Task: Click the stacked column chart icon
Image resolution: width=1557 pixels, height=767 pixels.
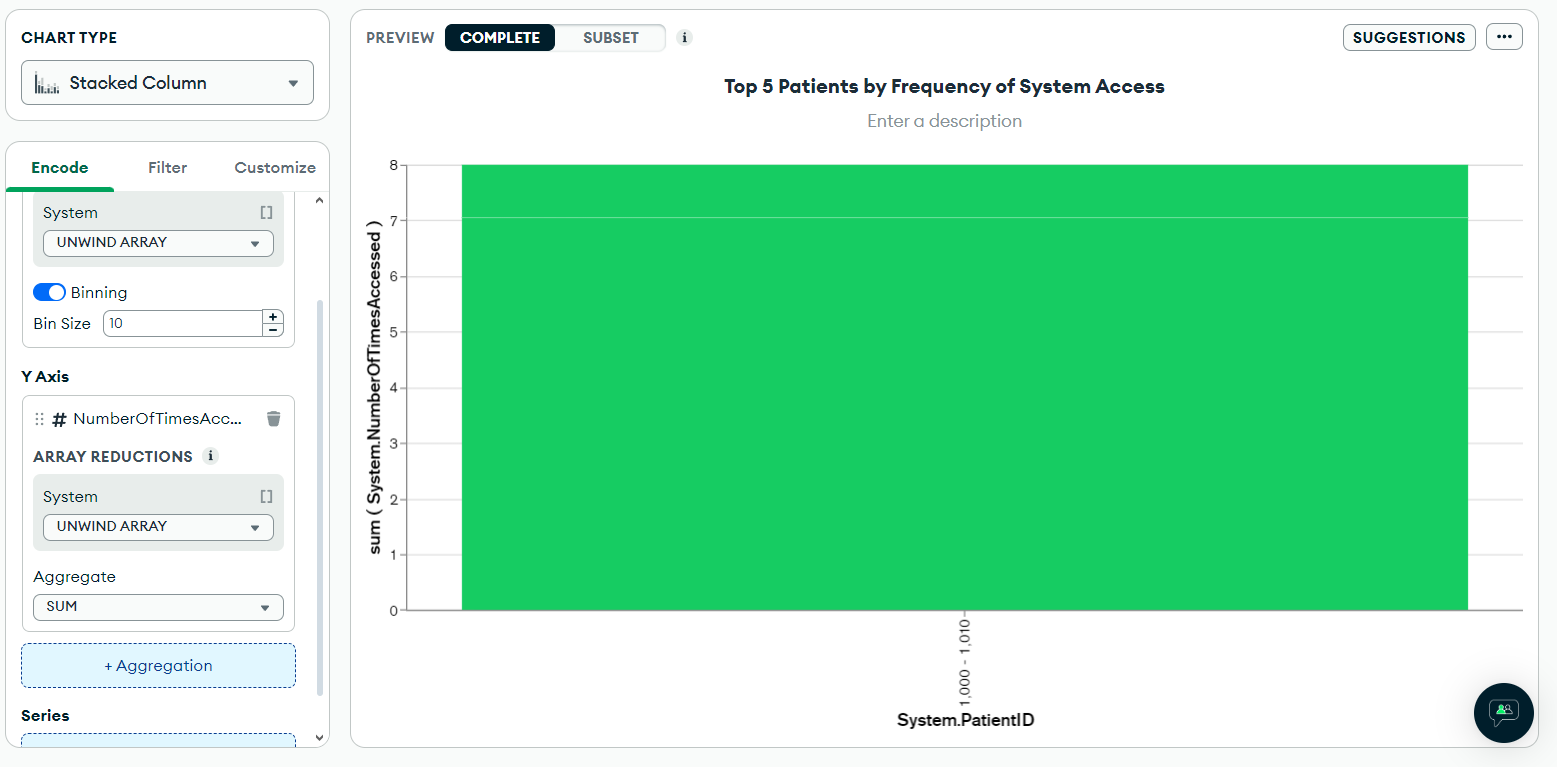Action: click(44, 82)
